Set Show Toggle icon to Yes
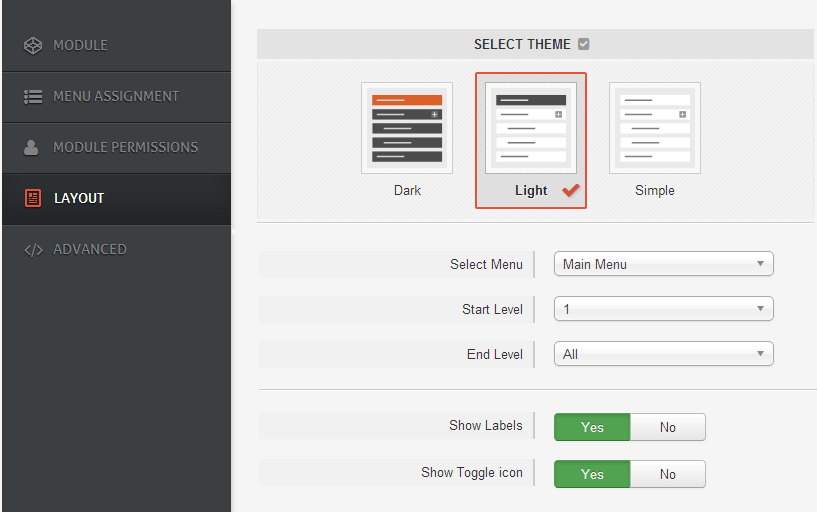This screenshot has height=512, width=817. [x=592, y=474]
